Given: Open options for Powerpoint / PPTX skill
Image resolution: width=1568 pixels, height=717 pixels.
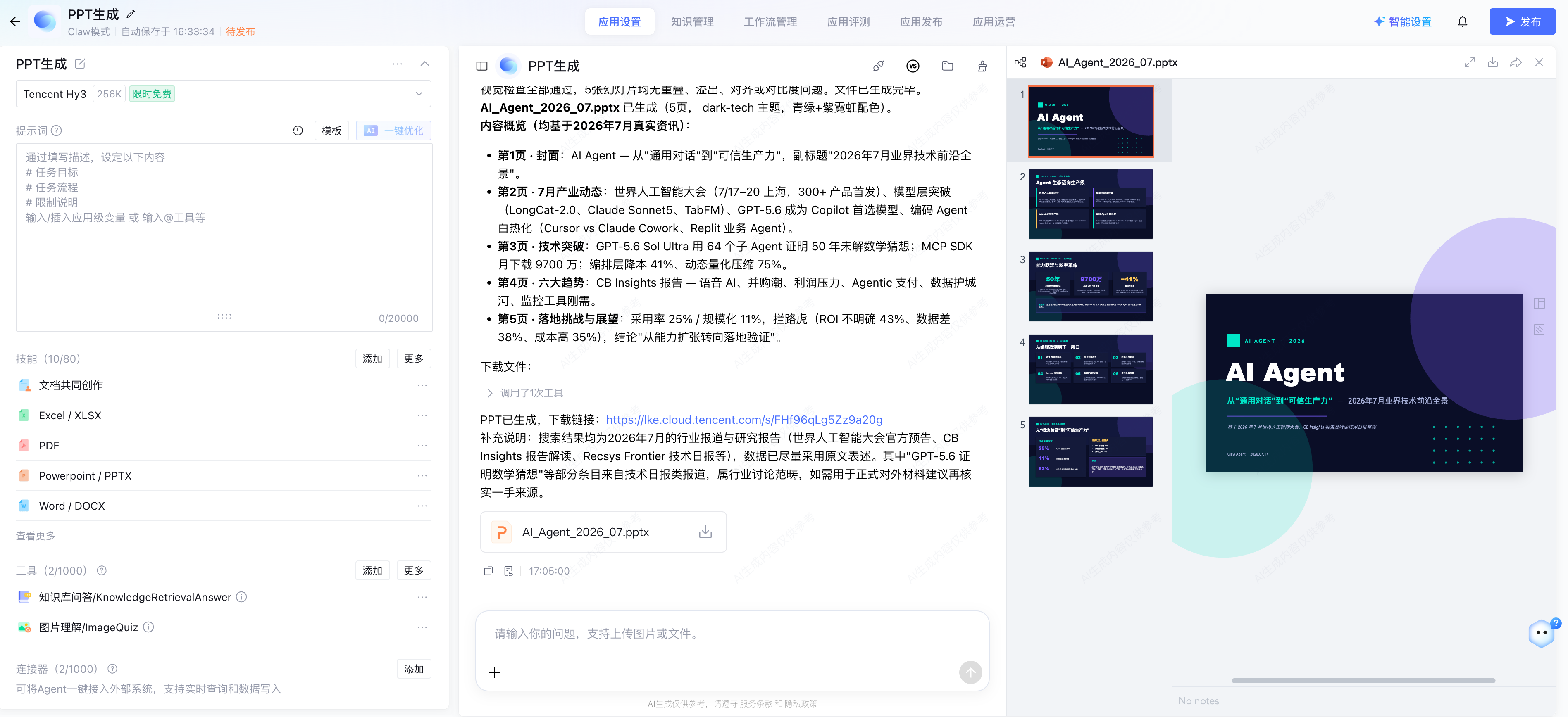Looking at the screenshot, I should [x=422, y=475].
